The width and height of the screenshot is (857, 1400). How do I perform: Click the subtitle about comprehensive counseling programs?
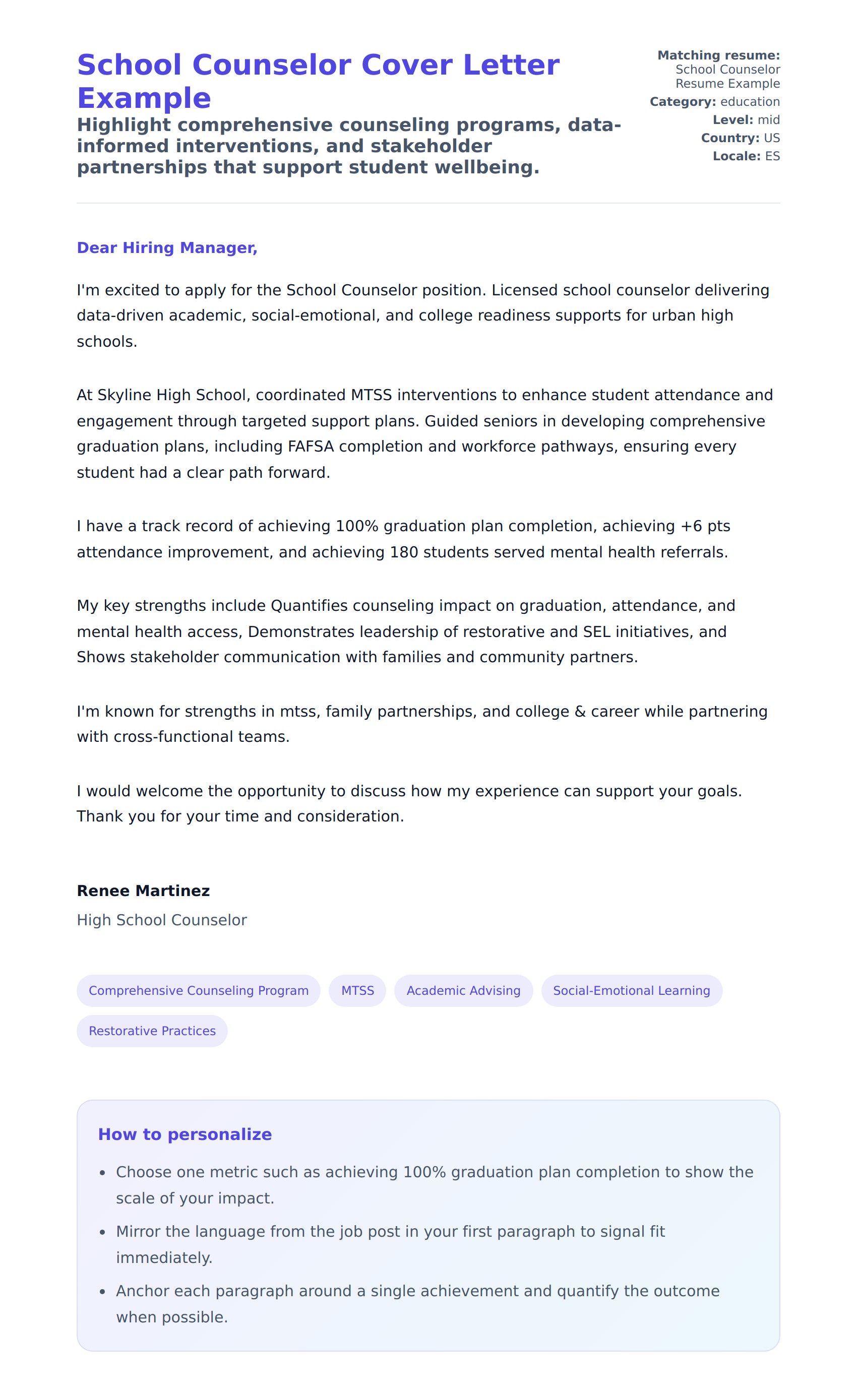pyautogui.click(x=348, y=146)
